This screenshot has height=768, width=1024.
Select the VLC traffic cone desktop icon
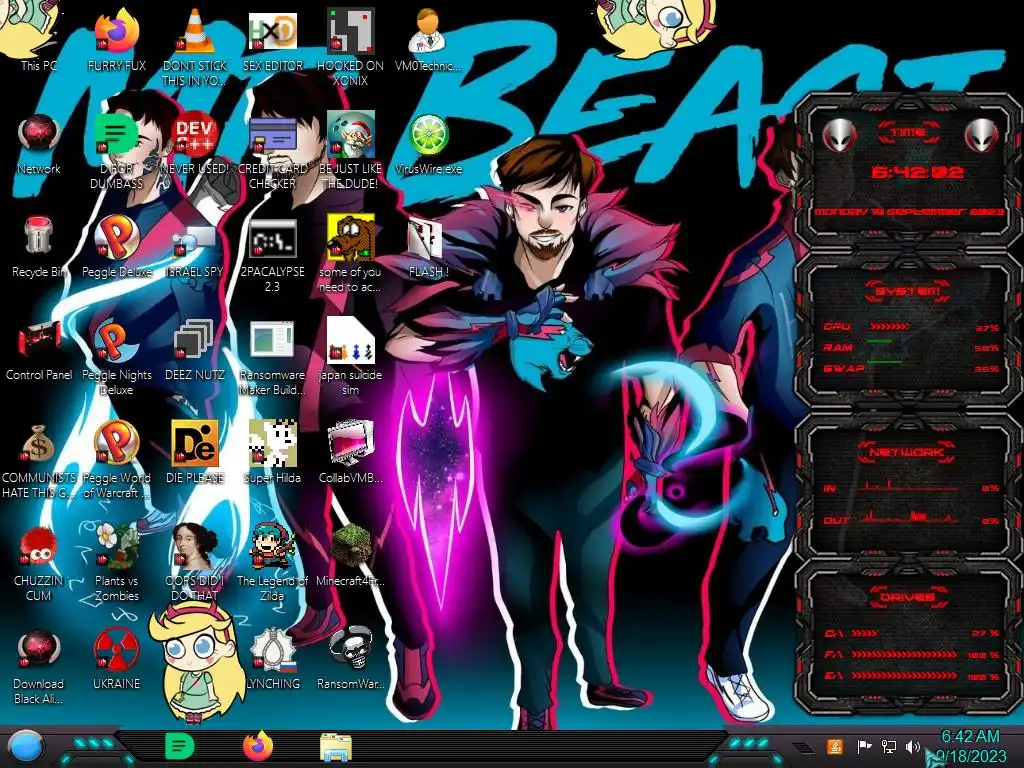(195, 31)
